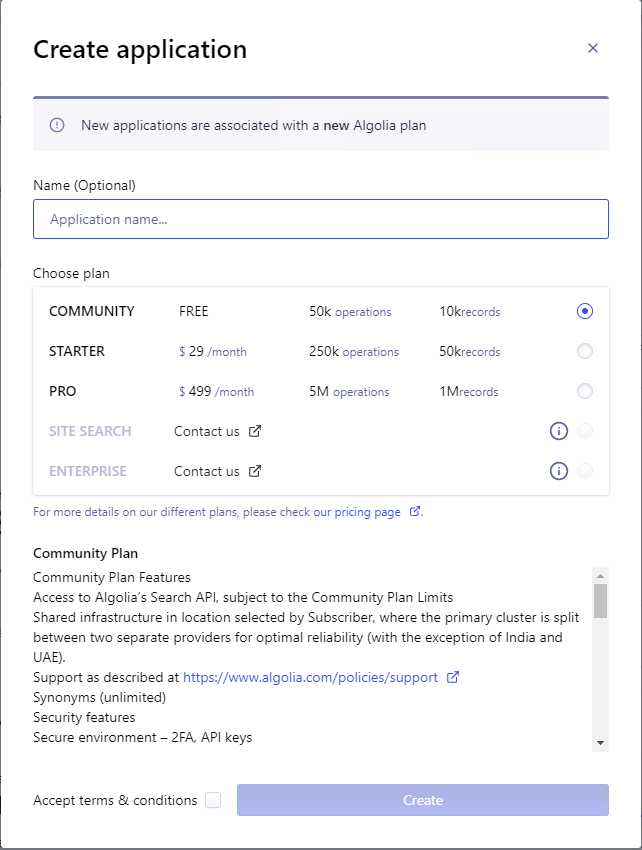Screen dimensions: 642x850
Task: Open the Site Search plan info icon
Action: (x=559, y=431)
